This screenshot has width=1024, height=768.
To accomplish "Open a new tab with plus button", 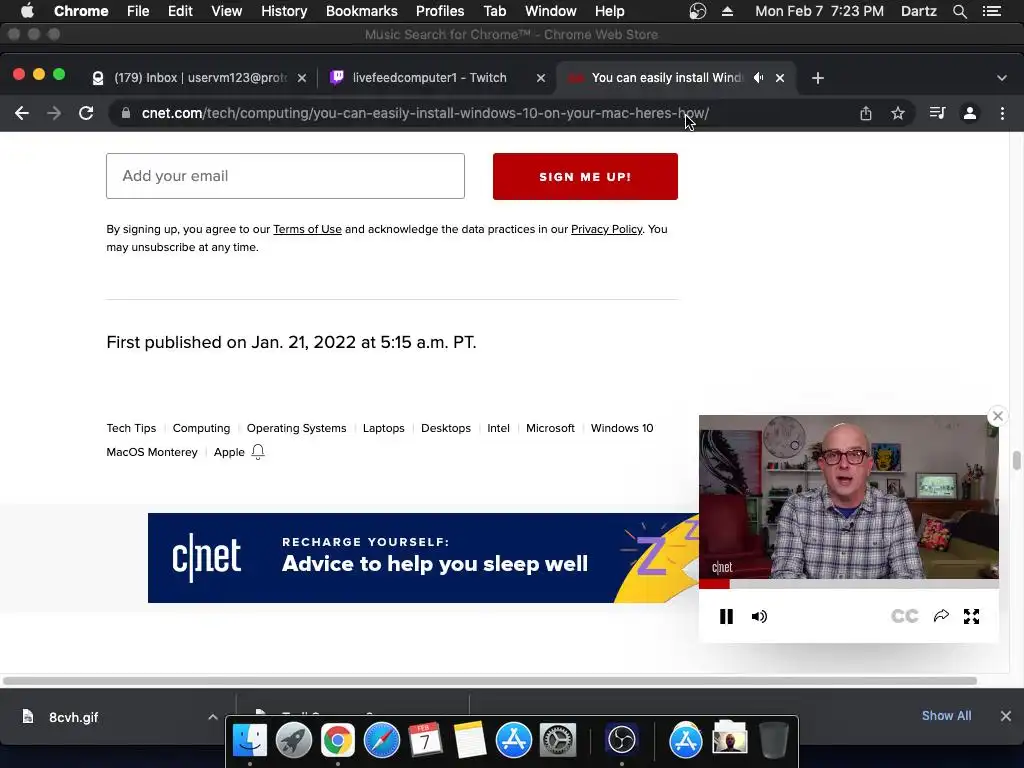I will point(818,78).
